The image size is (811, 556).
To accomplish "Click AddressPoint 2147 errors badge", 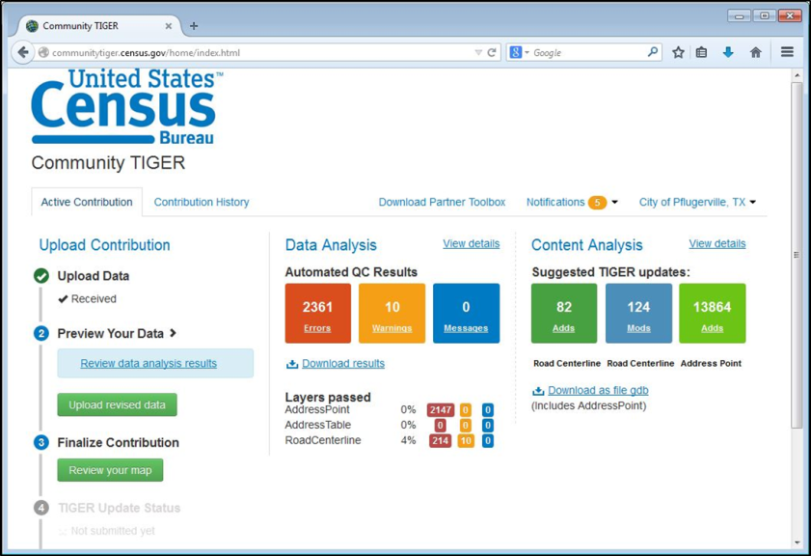I will [x=441, y=410].
